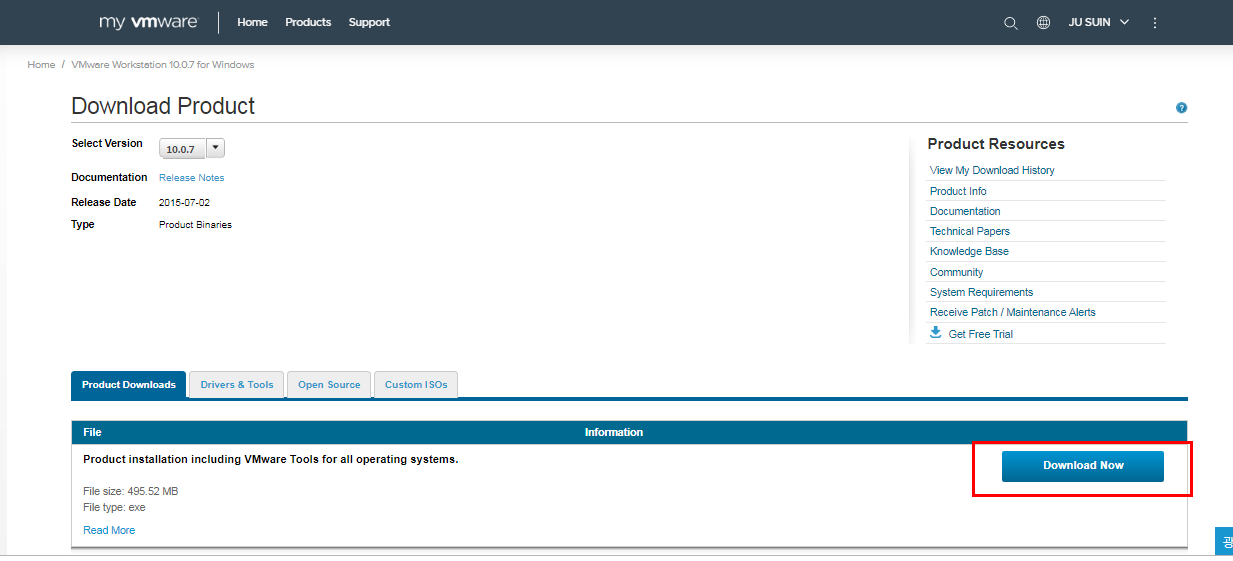
Task: Click the release date 2015-07-02
Action: point(184,202)
